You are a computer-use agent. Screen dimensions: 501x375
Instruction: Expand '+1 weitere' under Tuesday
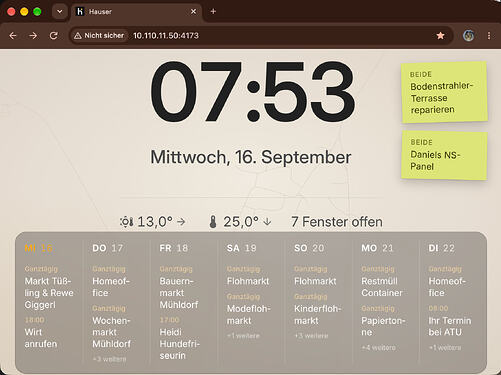click(445, 347)
